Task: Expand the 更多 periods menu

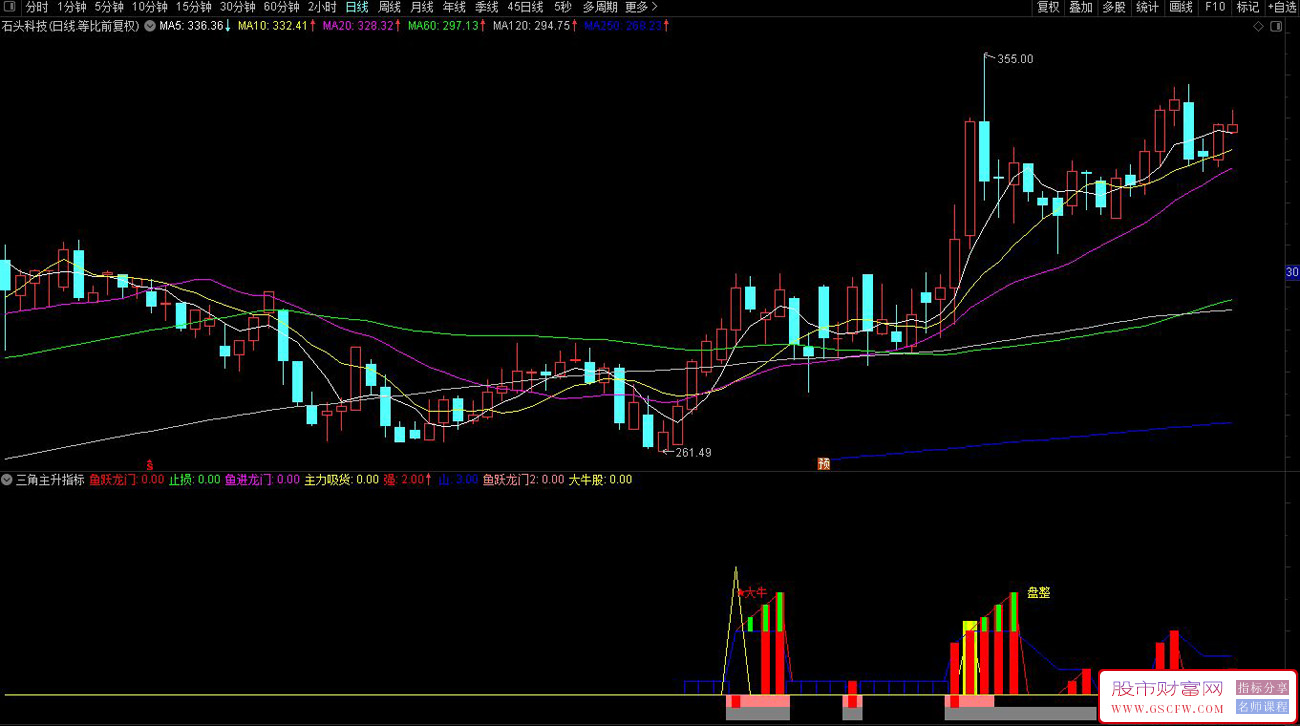Action: tap(640, 7)
